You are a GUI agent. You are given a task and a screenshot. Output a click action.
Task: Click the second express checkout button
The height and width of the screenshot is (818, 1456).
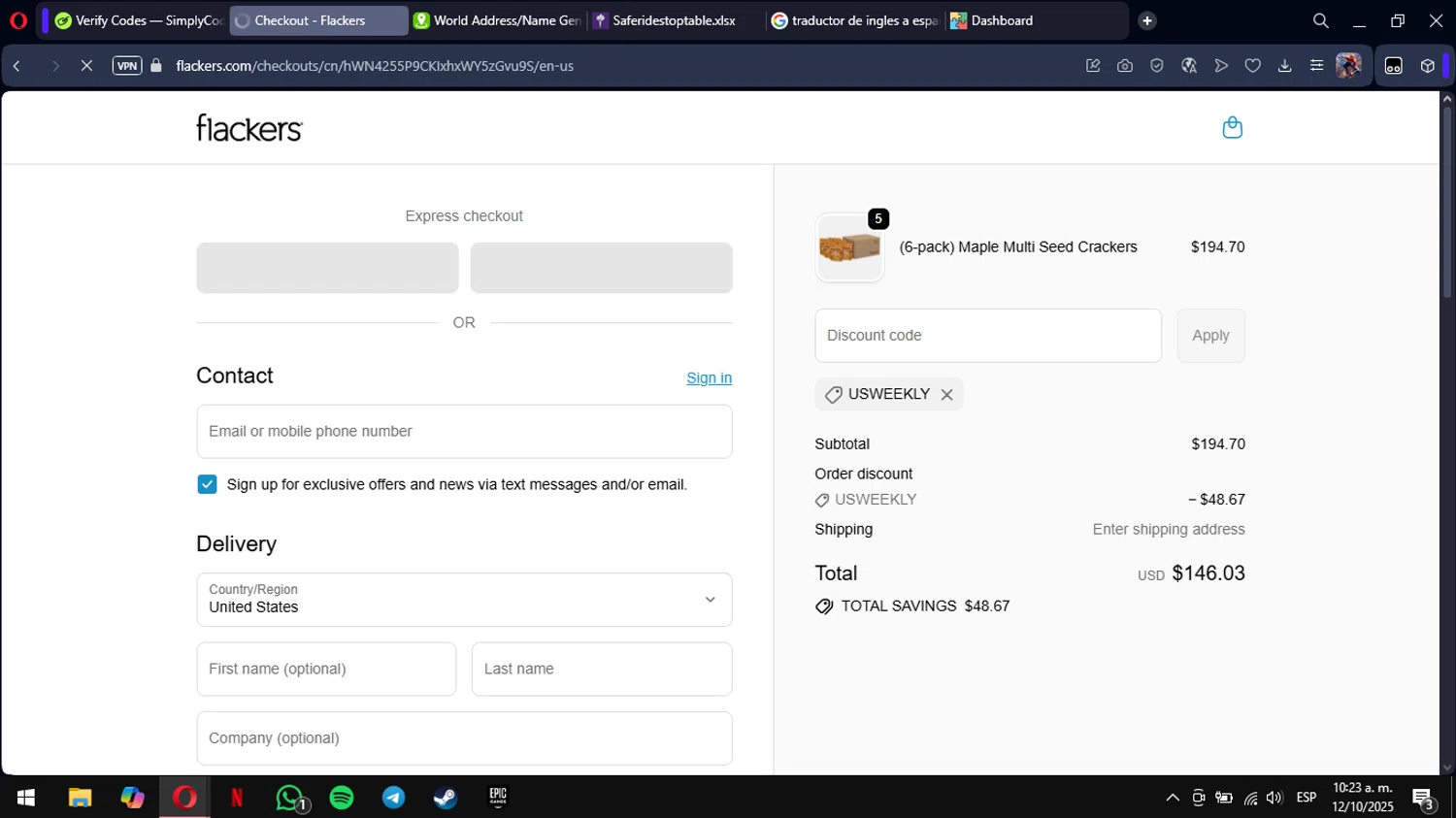(602, 268)
